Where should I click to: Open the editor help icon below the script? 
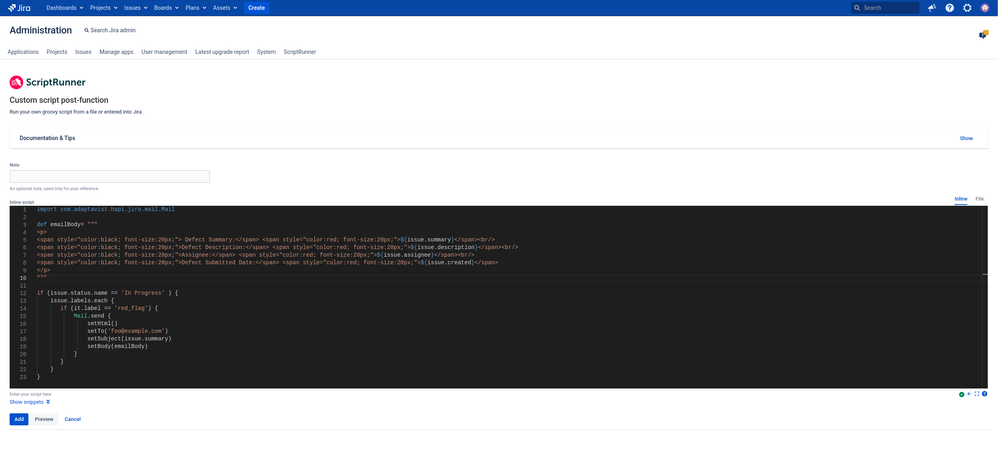coord(984,394)
